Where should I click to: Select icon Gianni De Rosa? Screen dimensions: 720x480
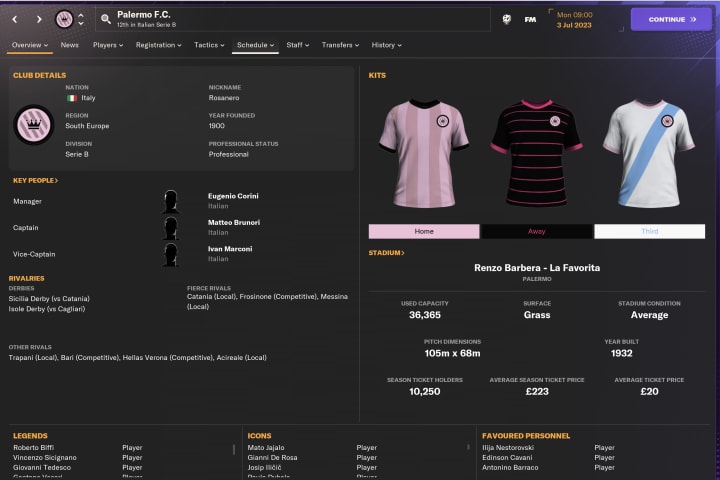(272, 457)
